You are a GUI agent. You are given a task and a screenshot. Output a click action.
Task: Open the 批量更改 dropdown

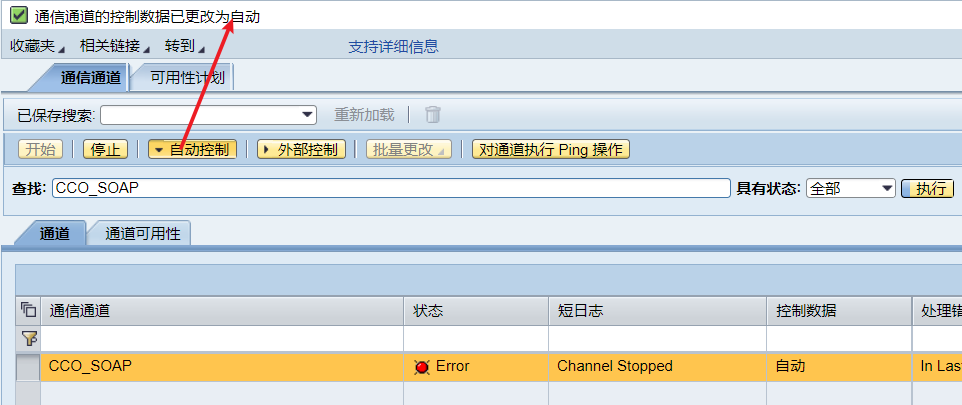click(409, 149)
